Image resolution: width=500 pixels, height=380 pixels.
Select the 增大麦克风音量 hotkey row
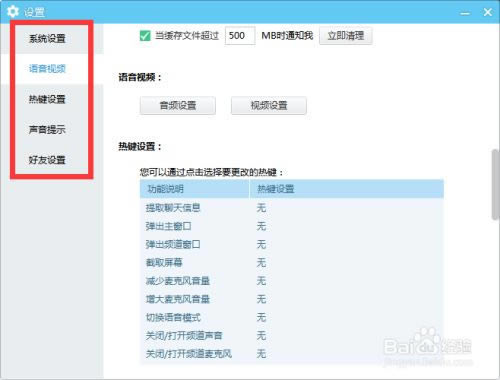pos(292,299)
